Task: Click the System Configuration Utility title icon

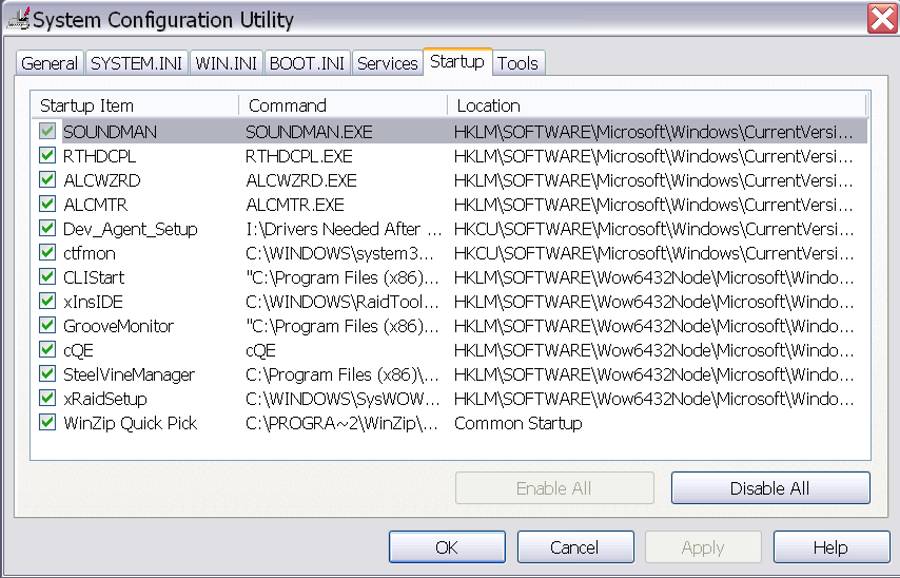Action: 18,20
